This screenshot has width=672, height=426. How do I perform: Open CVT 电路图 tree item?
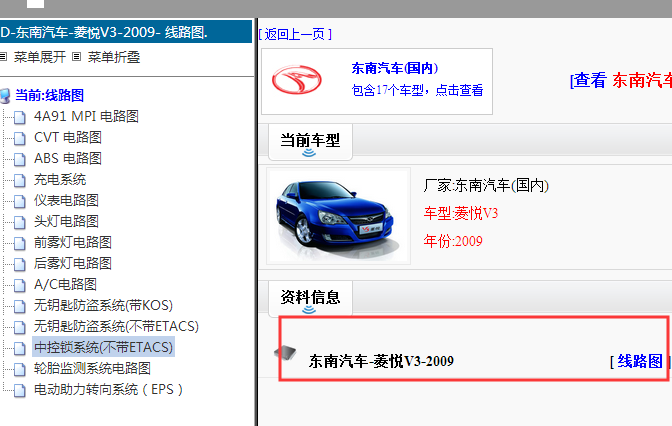click(x=68, y=137)
